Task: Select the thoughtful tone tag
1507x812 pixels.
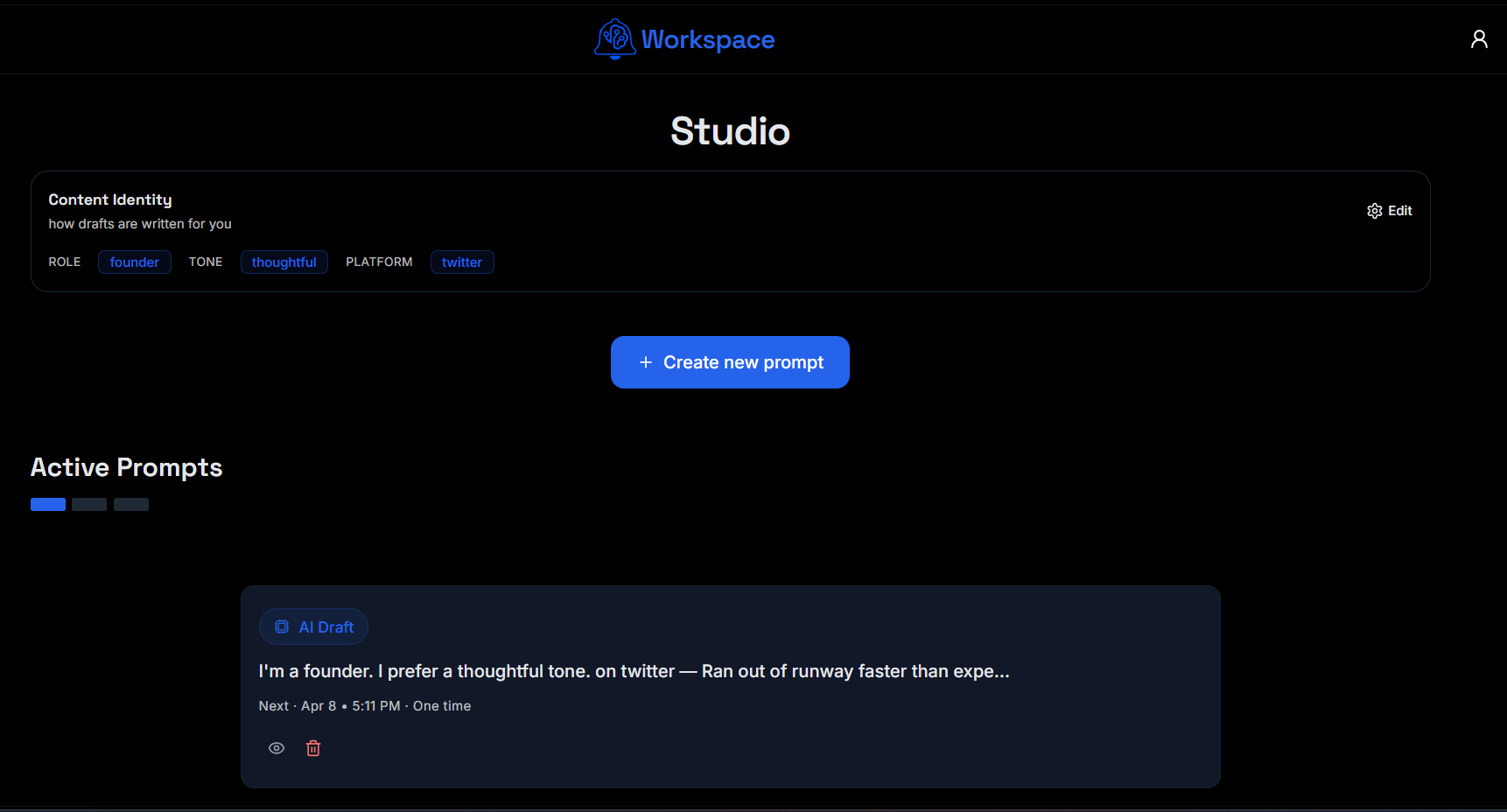Action: coord(284,262)
